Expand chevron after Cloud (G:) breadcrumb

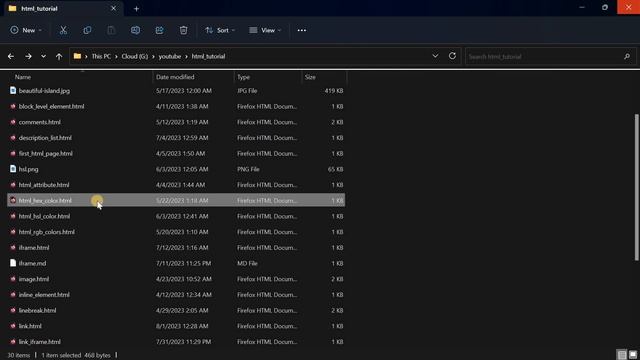pos(153,56)
